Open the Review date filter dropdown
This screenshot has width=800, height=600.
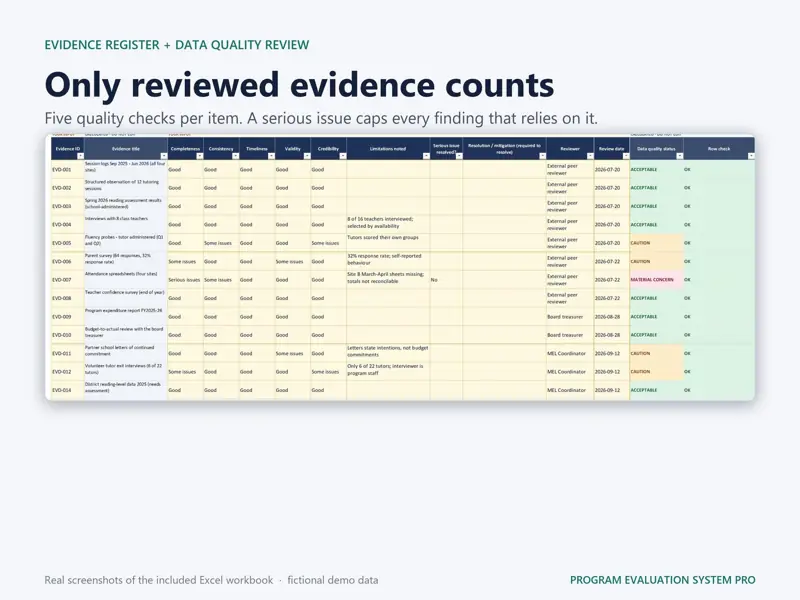coord(626,156)
